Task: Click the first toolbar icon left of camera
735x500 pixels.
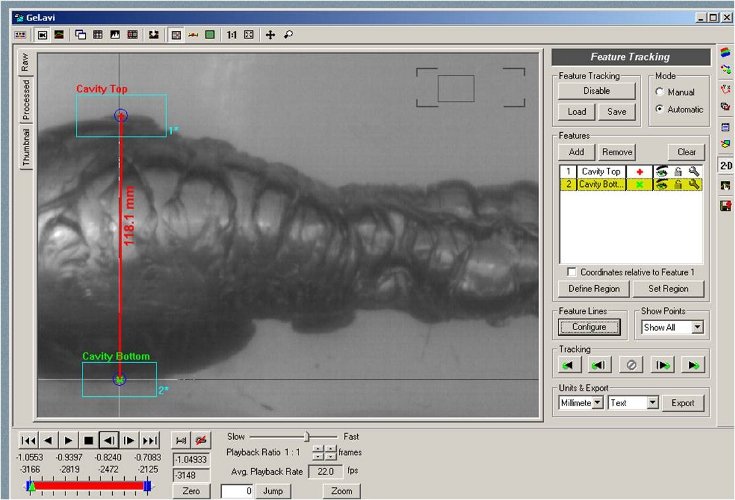Action: coord(20,35)
